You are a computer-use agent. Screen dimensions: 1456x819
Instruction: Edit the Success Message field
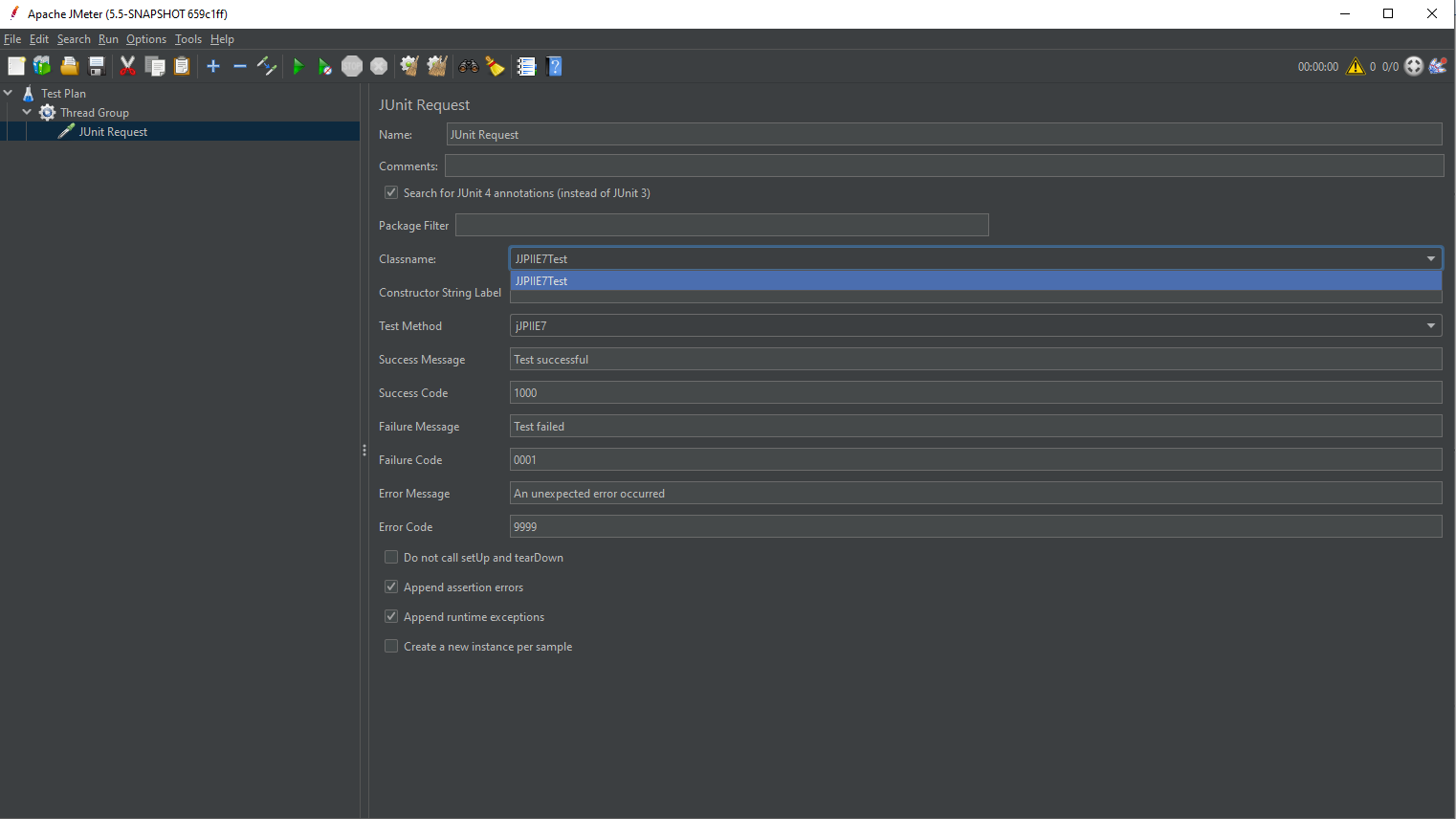click(x=976, y=359)
